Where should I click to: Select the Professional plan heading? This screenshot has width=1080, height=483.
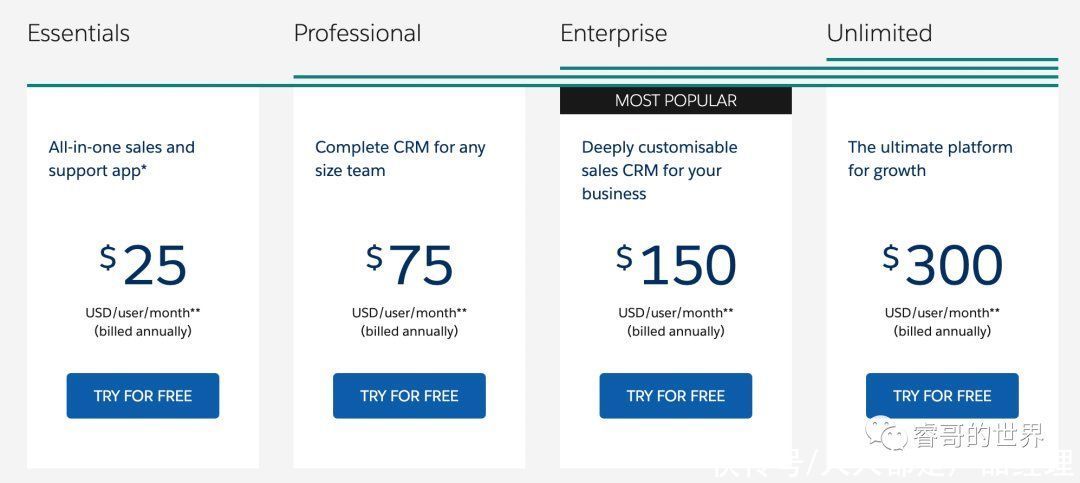coord(357,33)
